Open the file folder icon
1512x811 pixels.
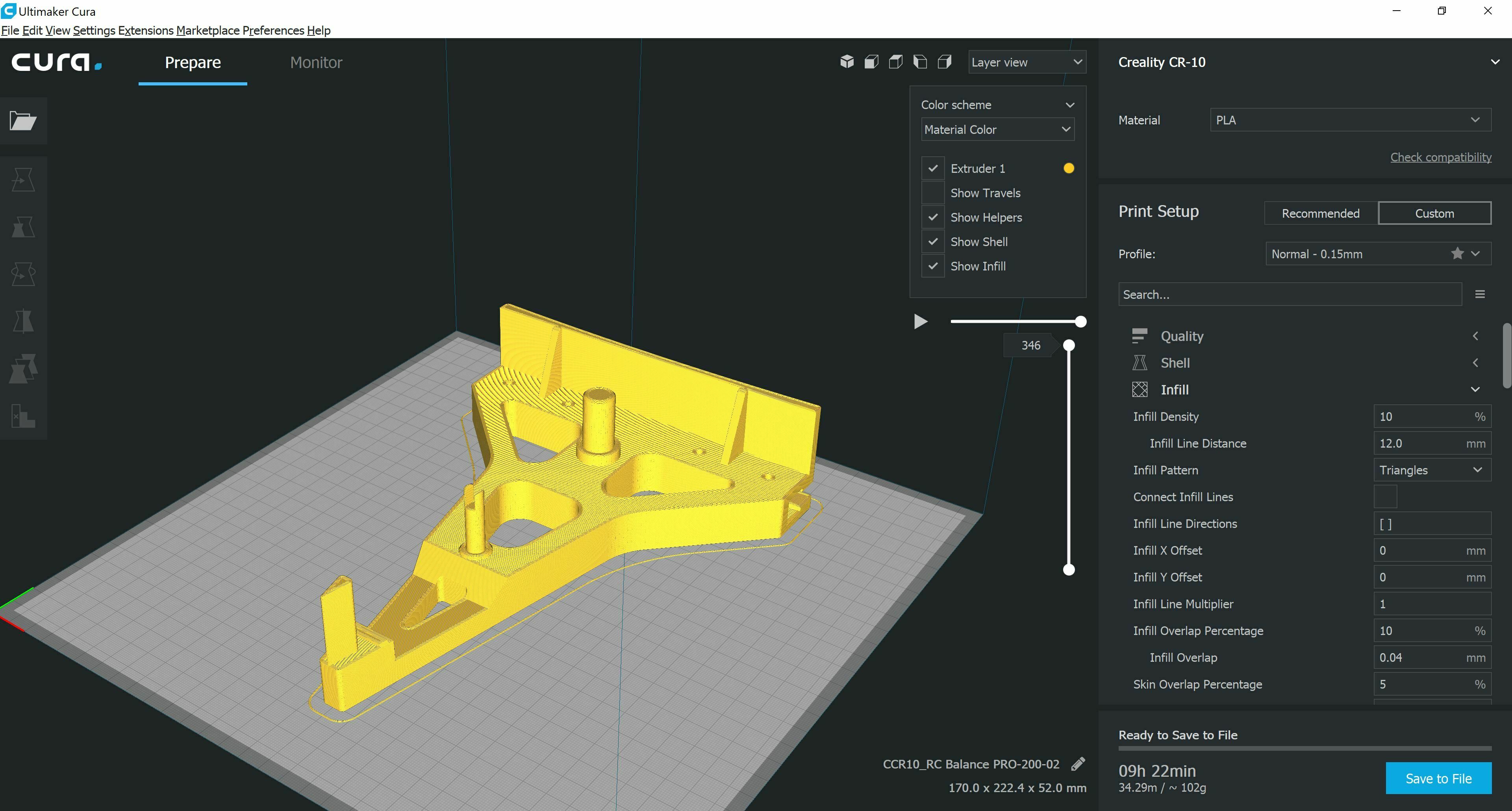tap(24, 121)
